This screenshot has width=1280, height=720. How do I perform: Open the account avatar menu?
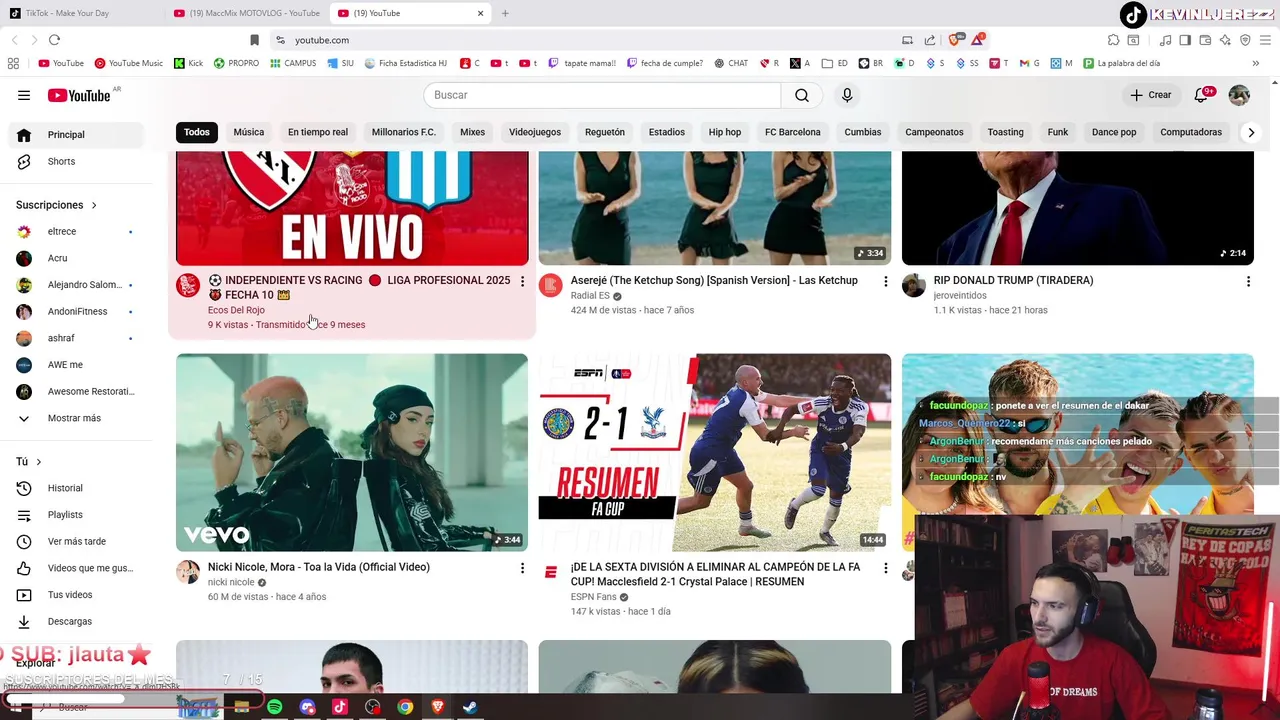click(x=1239, y=95)
